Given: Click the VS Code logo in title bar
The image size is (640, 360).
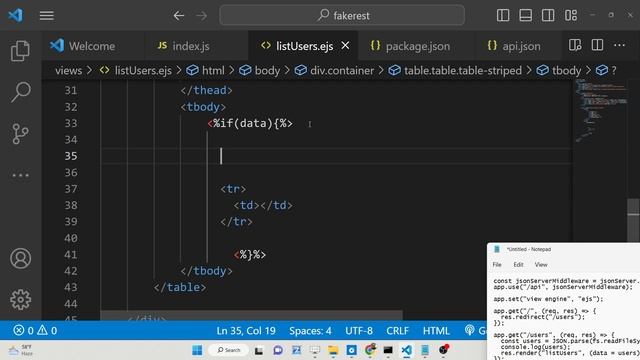Looking at the screenshot, I should pos(16,16).
